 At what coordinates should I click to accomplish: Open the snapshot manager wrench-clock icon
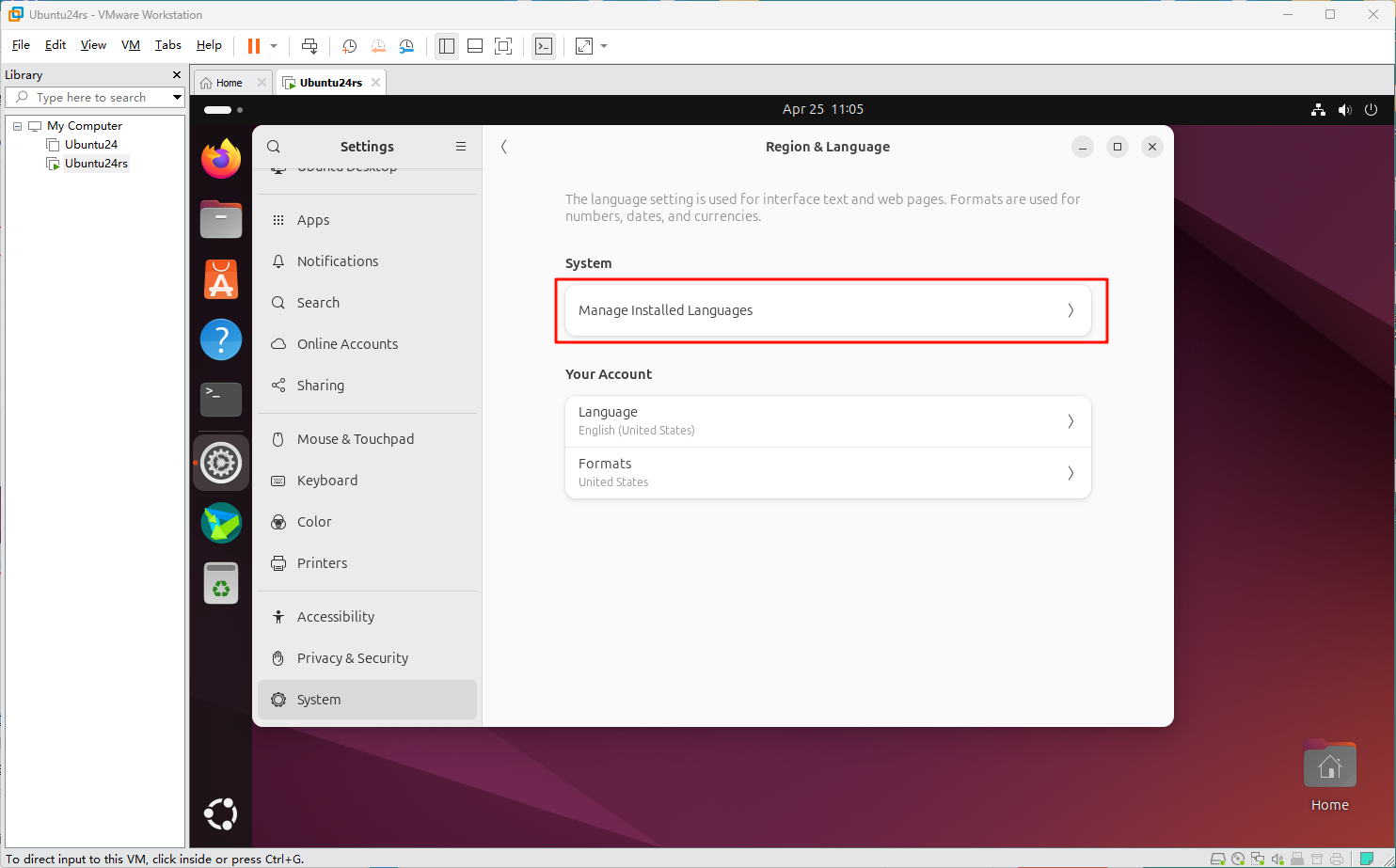(x=406, y=46)
